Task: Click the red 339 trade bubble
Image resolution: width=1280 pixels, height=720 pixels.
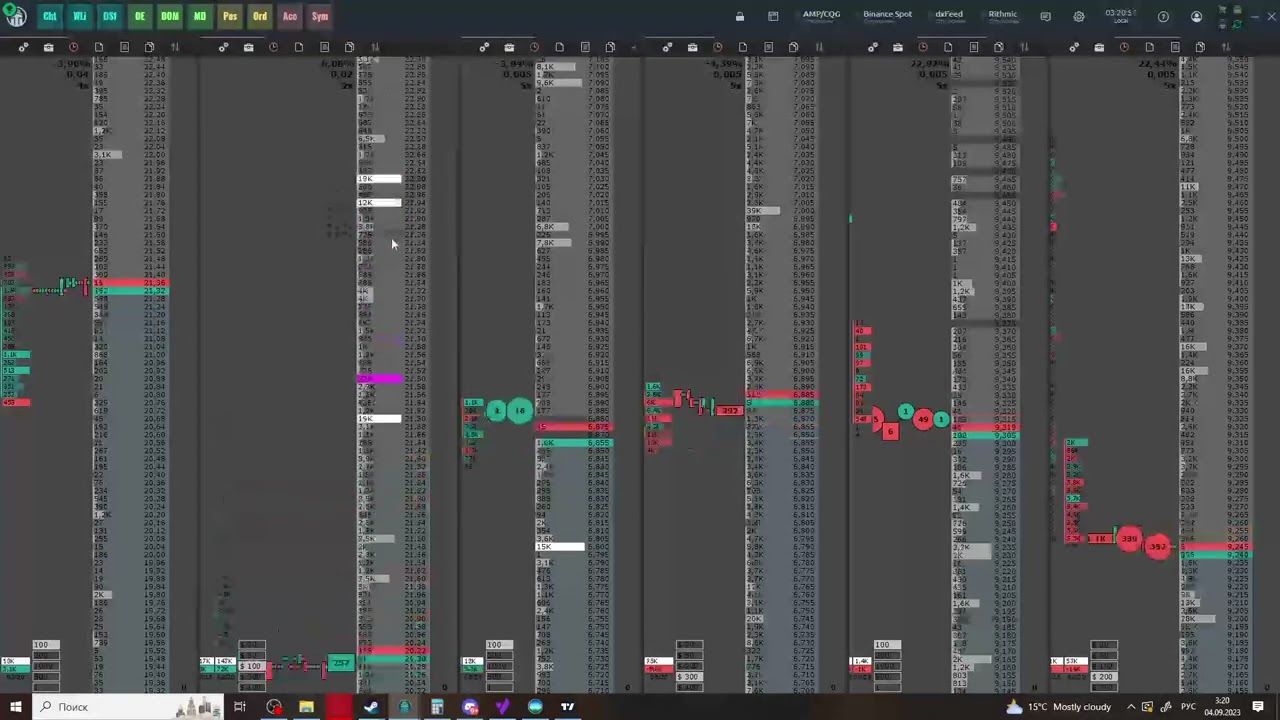Action: [x=1129, y=539]
